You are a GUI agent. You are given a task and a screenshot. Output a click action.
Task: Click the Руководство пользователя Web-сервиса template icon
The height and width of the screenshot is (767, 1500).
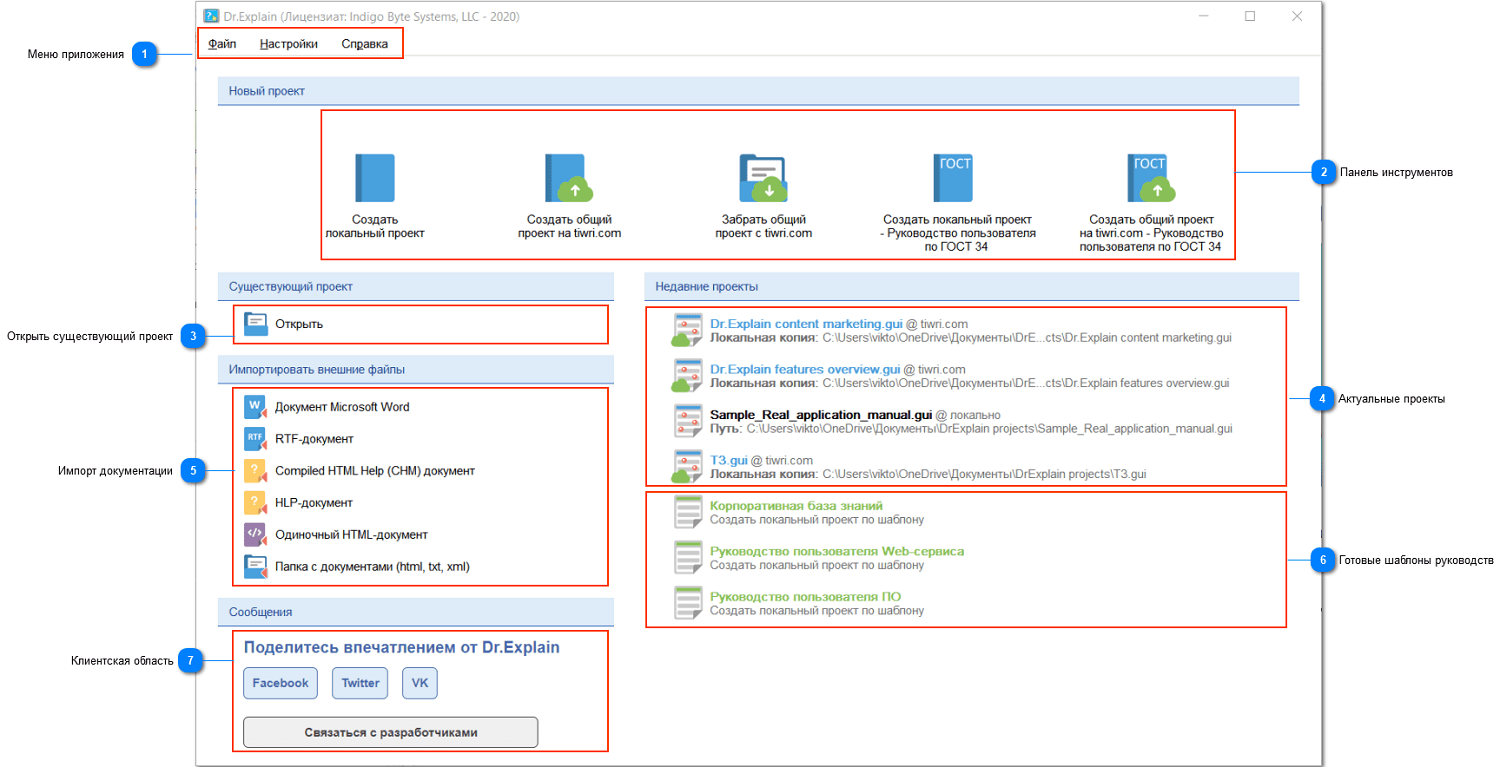(x=687, y=557)
